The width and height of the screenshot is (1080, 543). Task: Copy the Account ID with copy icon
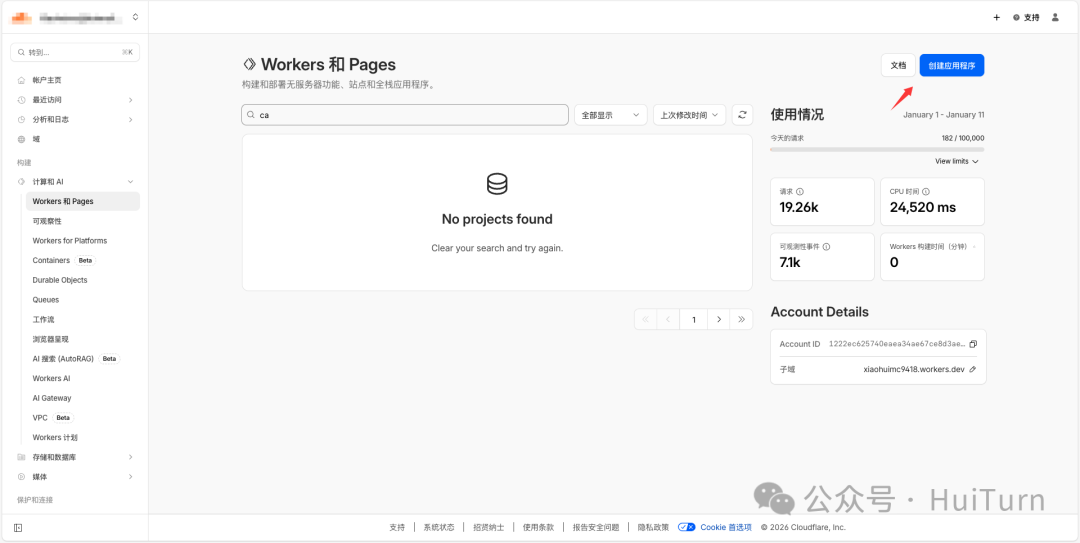coord(973,344)
